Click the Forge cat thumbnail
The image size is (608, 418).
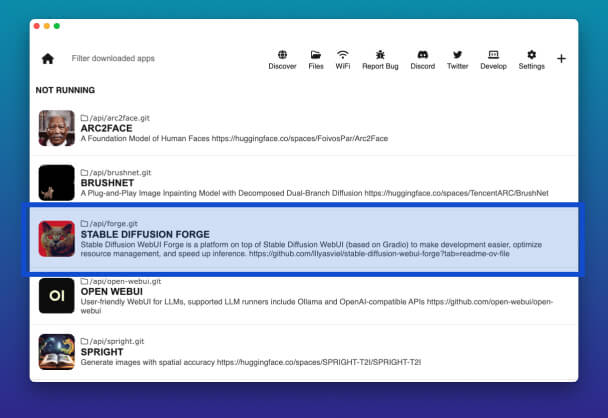tap(56, 239)
